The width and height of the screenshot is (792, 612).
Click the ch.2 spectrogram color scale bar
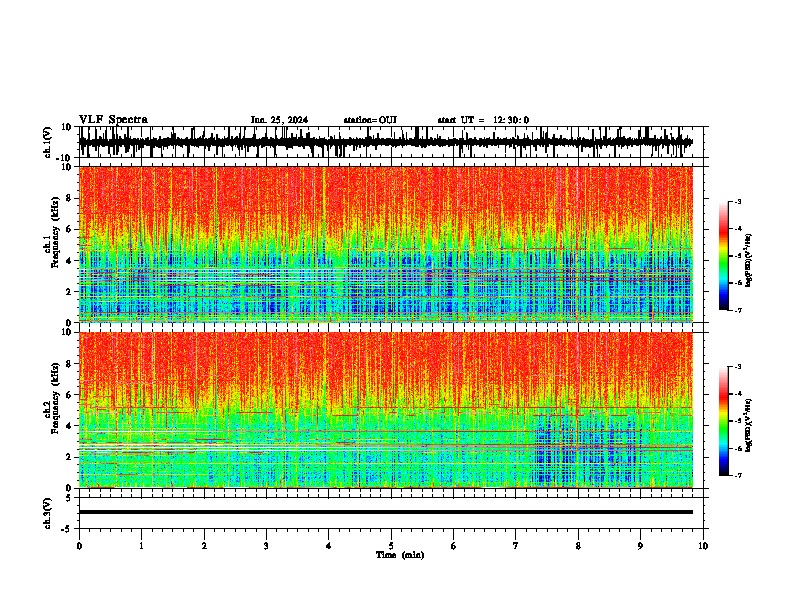point(724,421)
